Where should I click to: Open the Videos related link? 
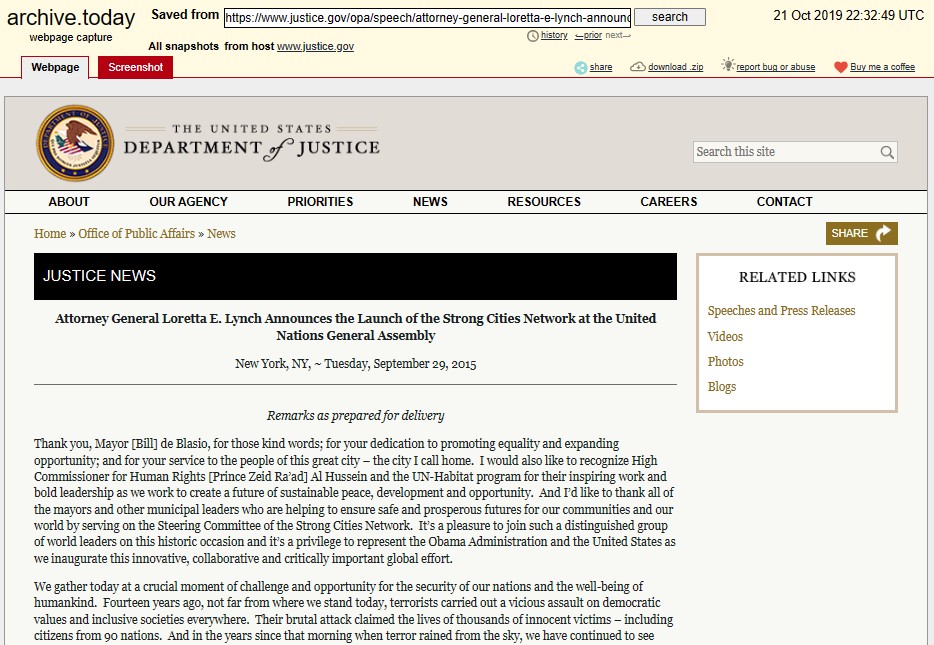[x=725, y=336]
